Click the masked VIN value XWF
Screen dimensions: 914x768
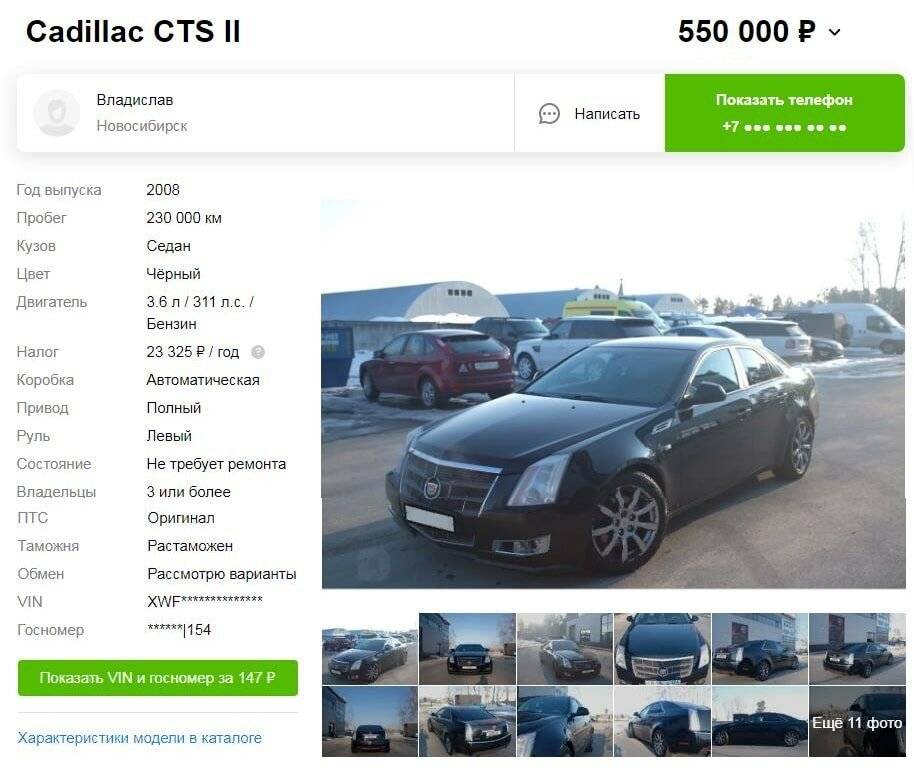(x=205, y=601)
